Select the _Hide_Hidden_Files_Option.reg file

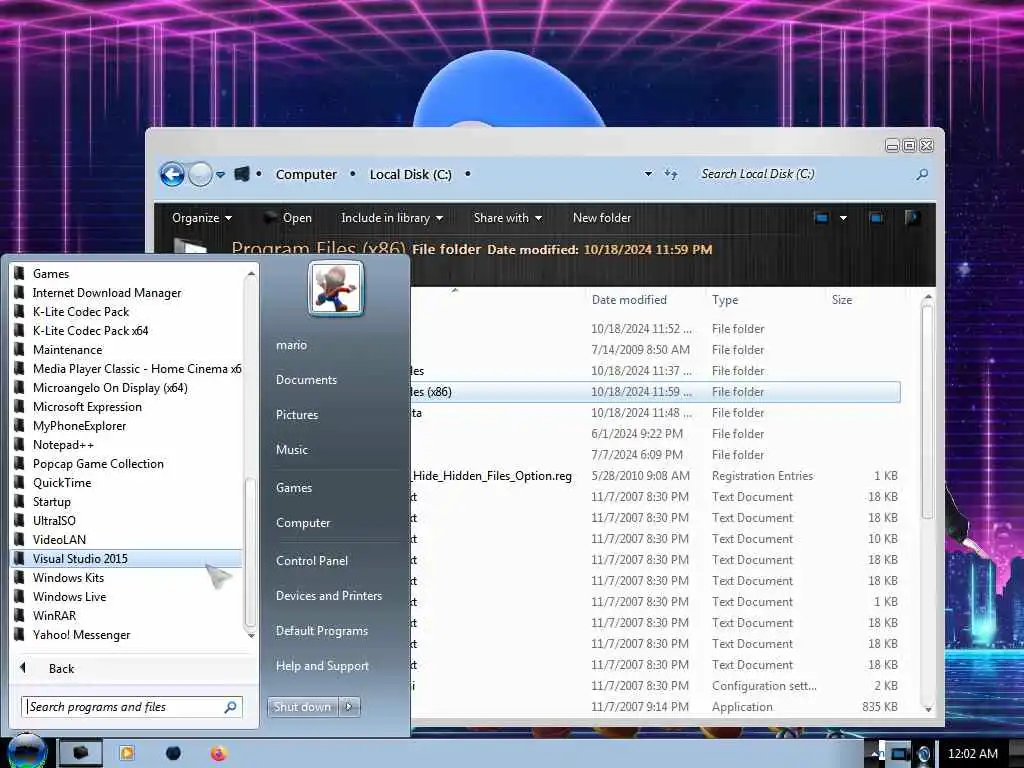coord(491,475)
